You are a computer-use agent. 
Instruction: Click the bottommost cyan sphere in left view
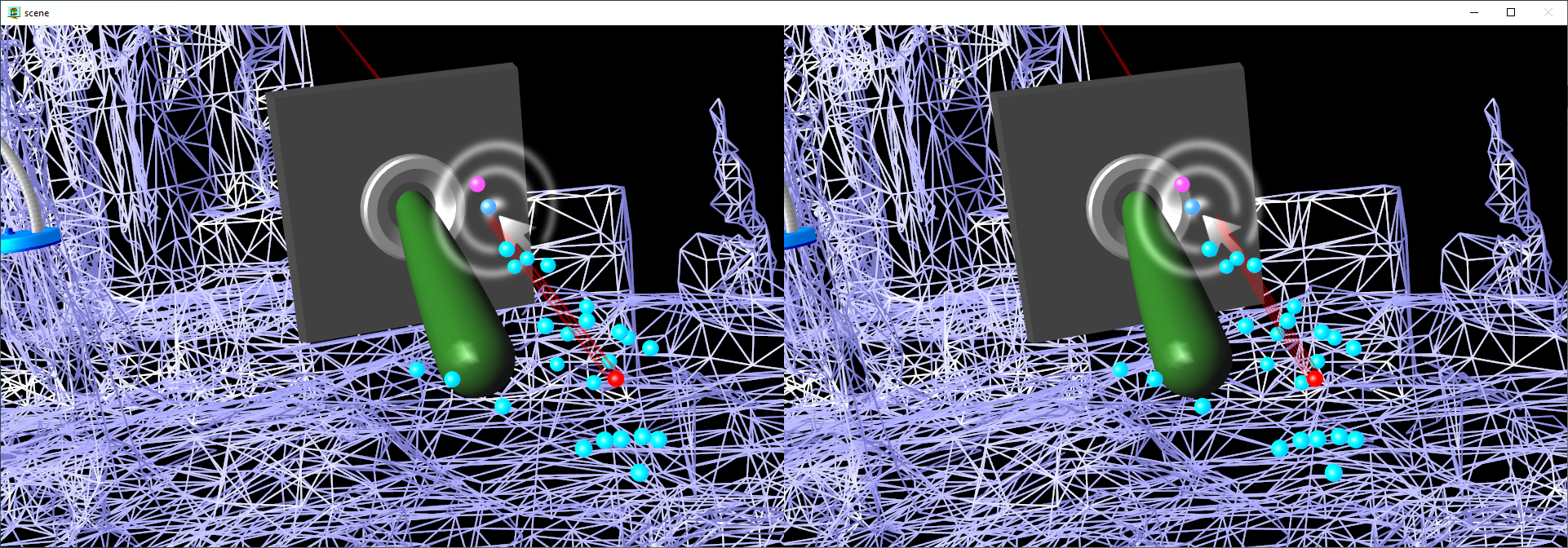pos(640,473)
